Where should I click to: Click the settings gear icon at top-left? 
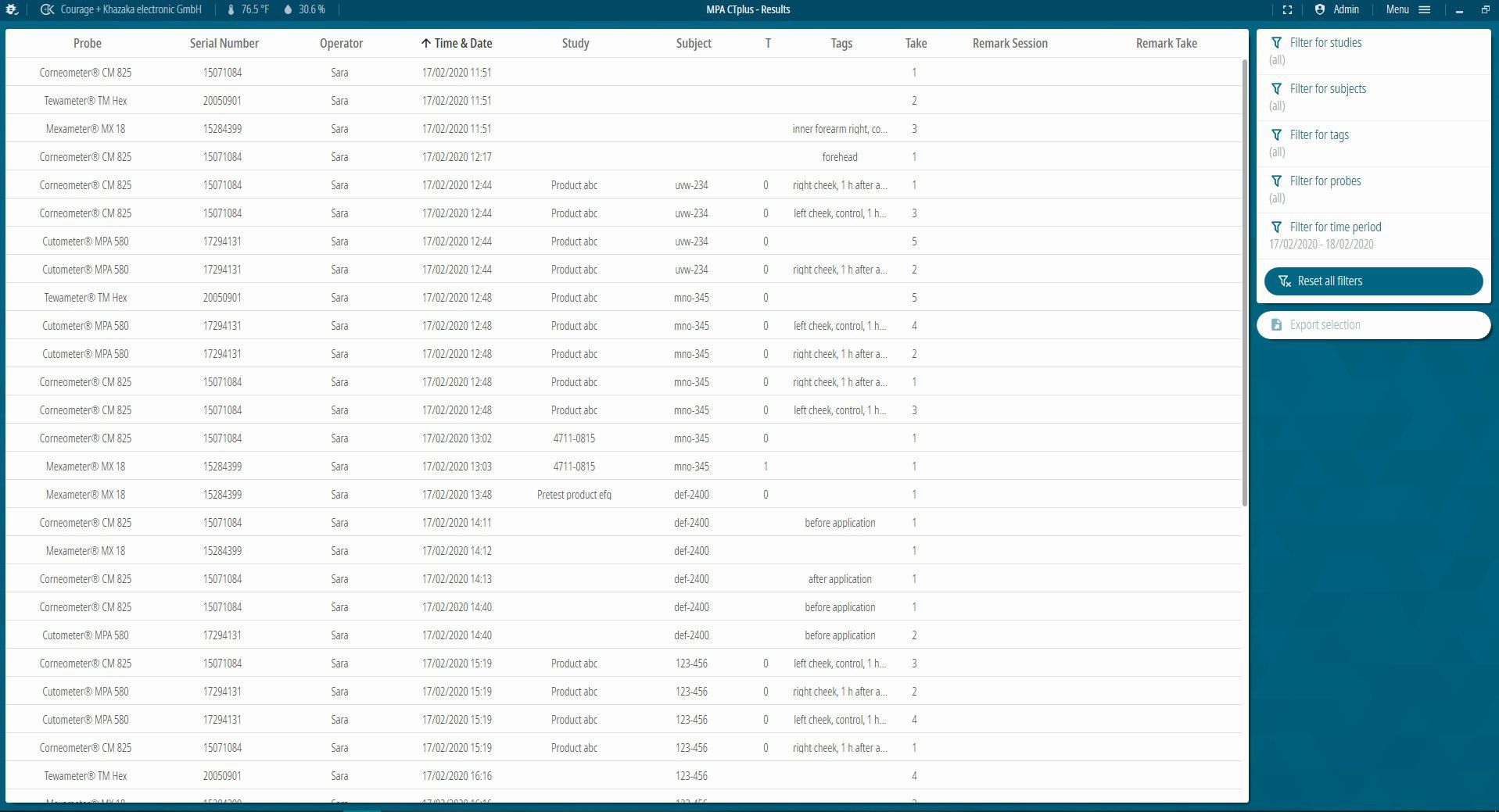(x=12, y=9)
